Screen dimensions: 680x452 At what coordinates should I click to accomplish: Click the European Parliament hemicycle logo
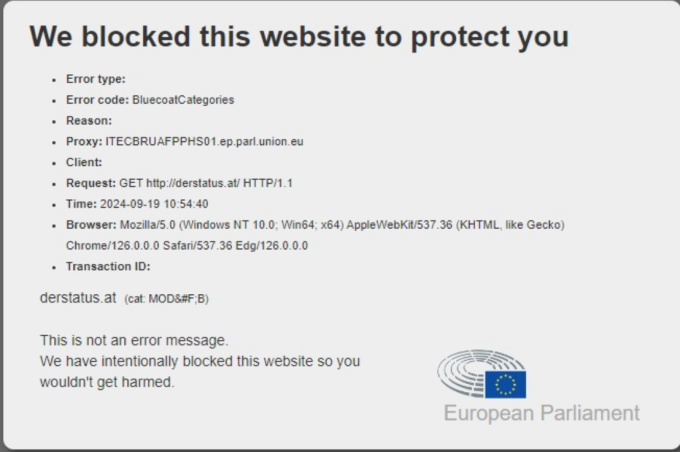point(481,373)
